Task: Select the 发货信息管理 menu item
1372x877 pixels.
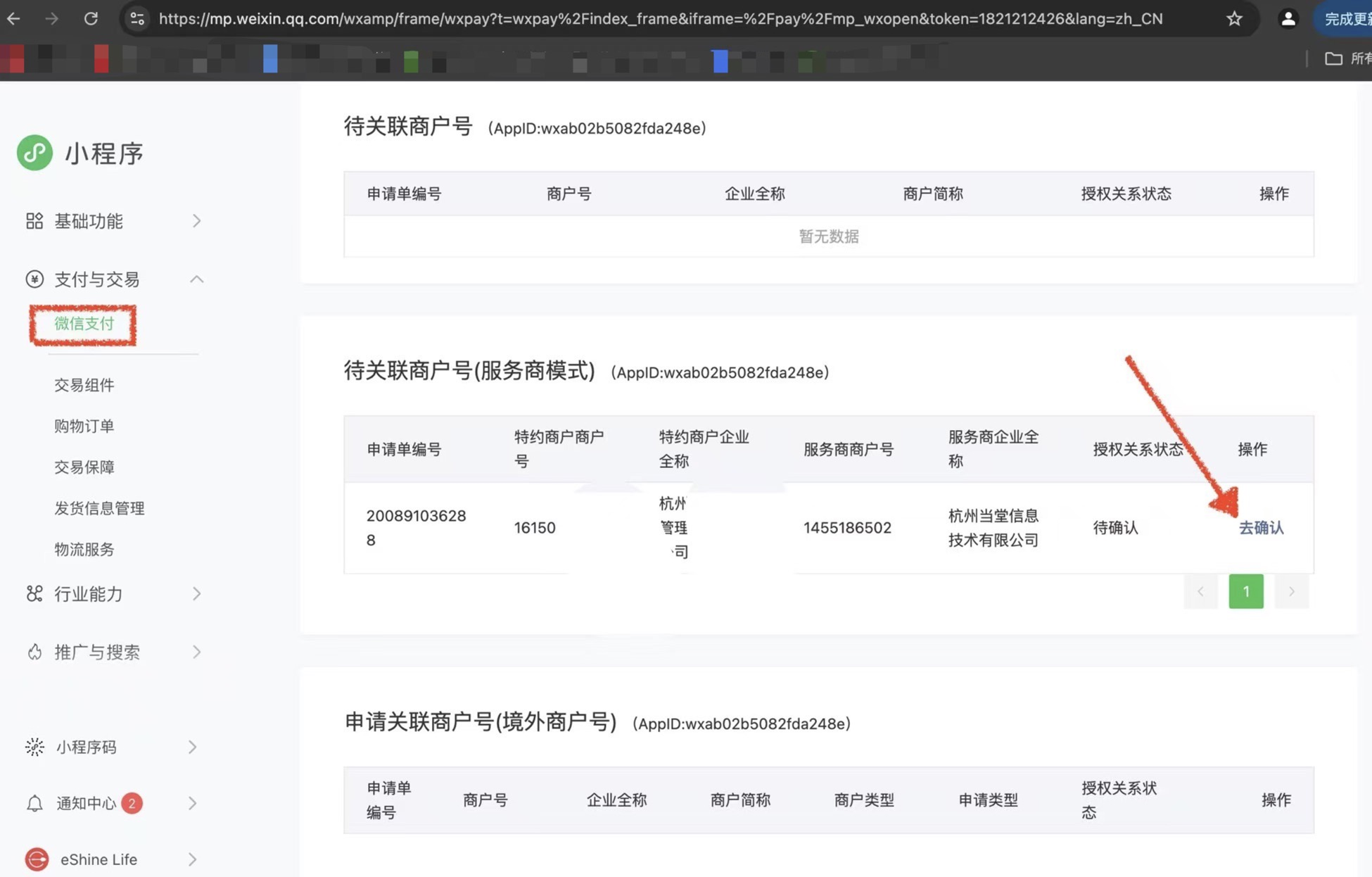Action: 99,508
